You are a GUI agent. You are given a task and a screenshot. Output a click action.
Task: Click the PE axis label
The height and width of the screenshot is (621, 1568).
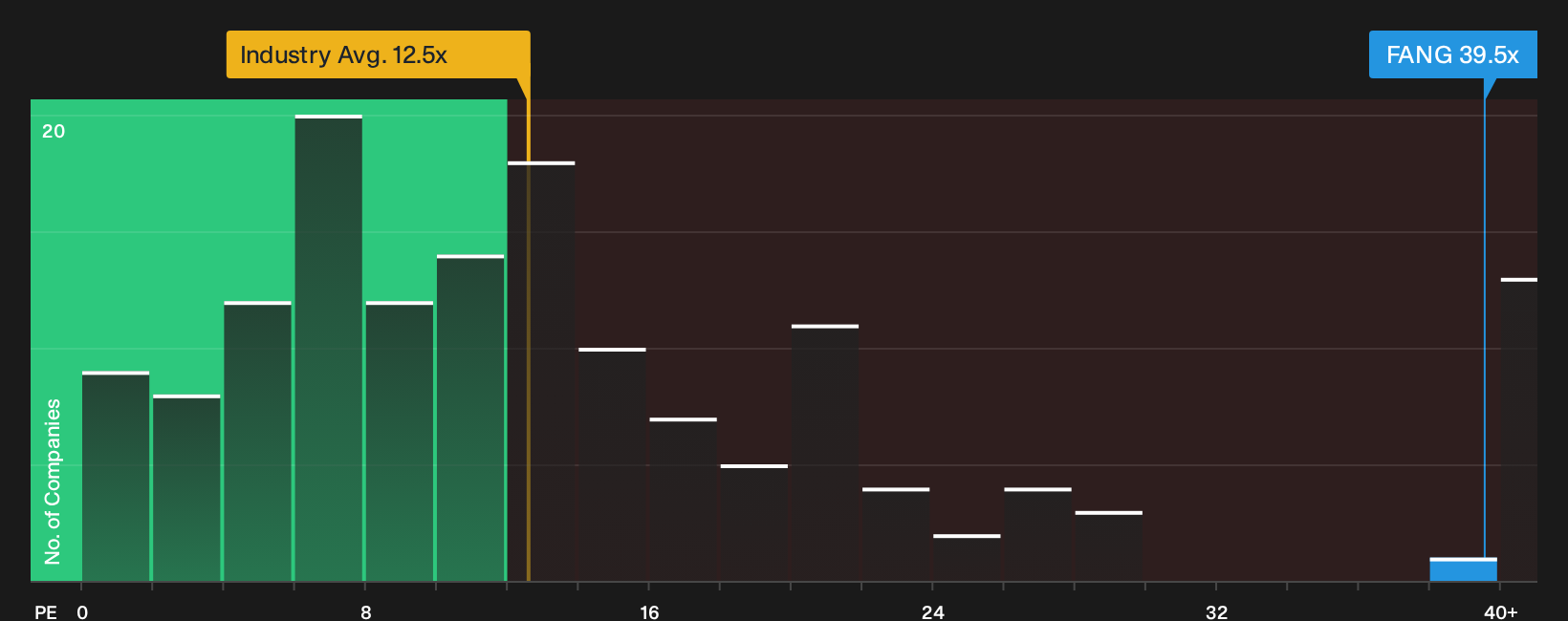pyautogui.click(x=46, y=611)
